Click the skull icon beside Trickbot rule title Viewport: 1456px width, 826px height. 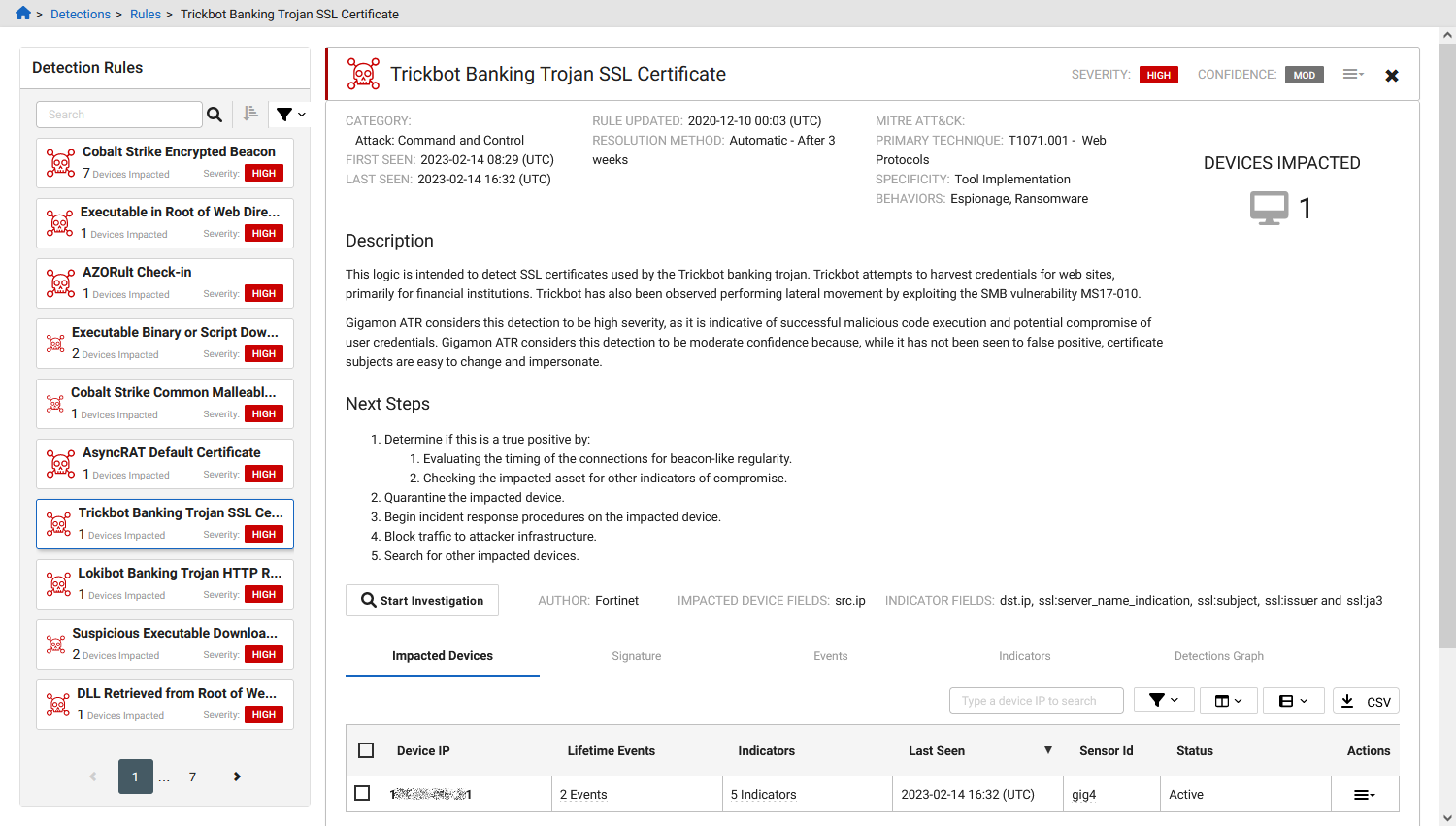[x=362, y=73]
